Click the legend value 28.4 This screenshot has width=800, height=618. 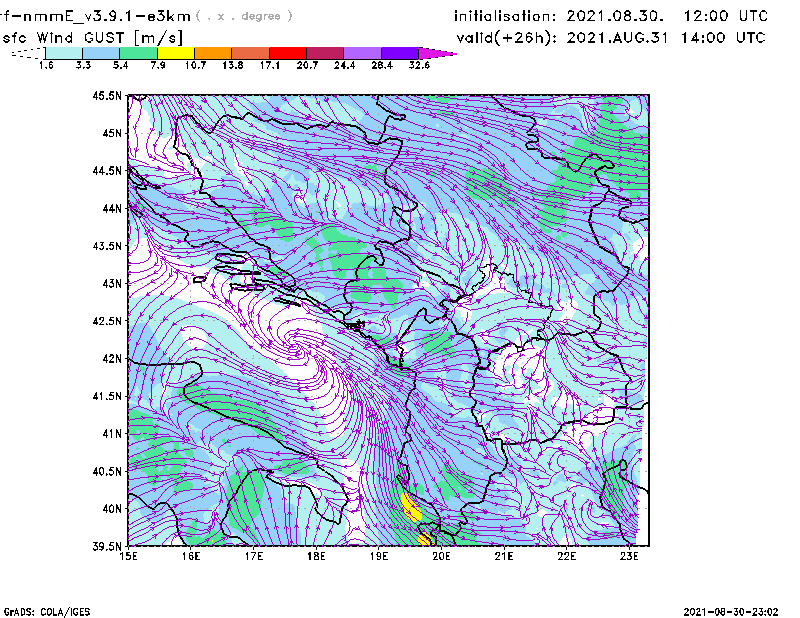point(382,65)
